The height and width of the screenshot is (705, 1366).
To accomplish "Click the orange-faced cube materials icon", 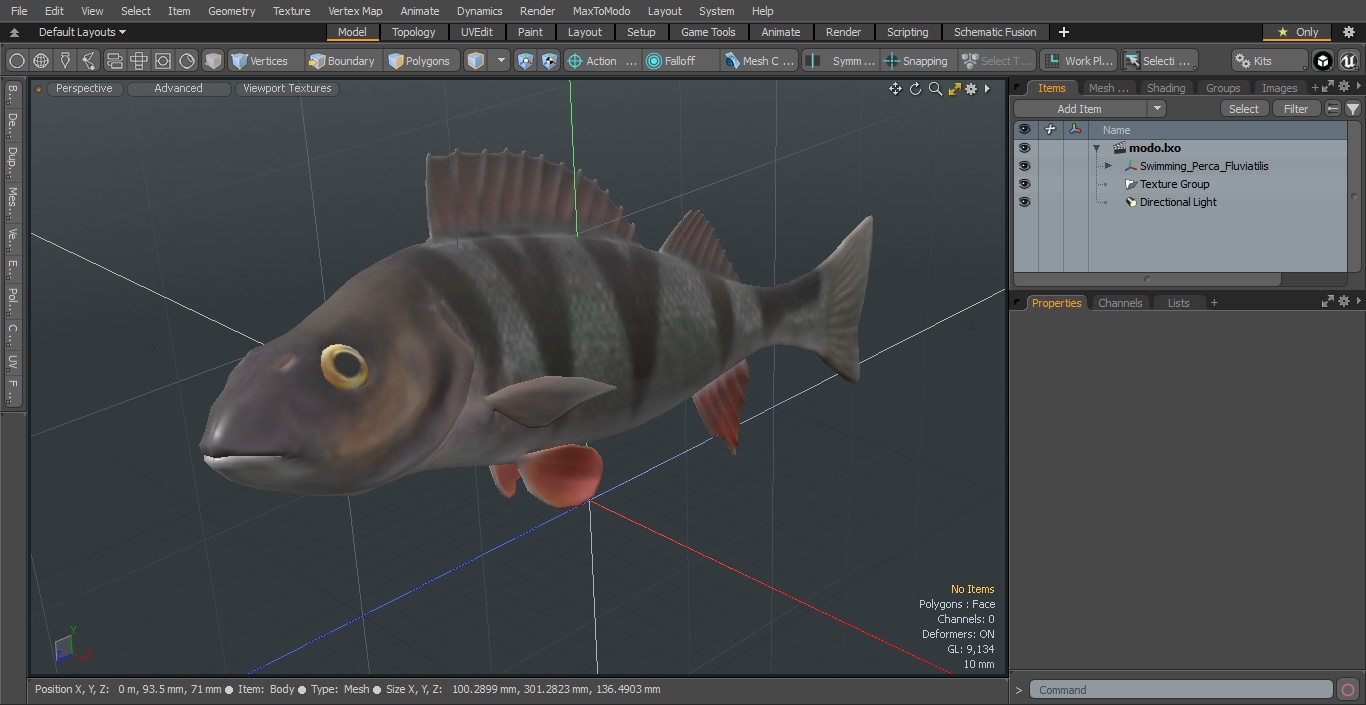I will (476, 61).
